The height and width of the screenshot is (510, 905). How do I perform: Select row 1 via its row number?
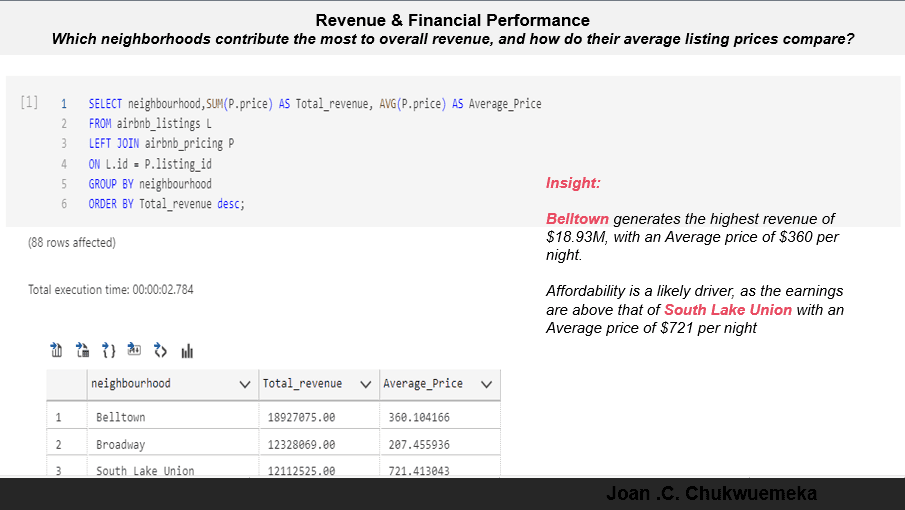[x=59, y=417]
